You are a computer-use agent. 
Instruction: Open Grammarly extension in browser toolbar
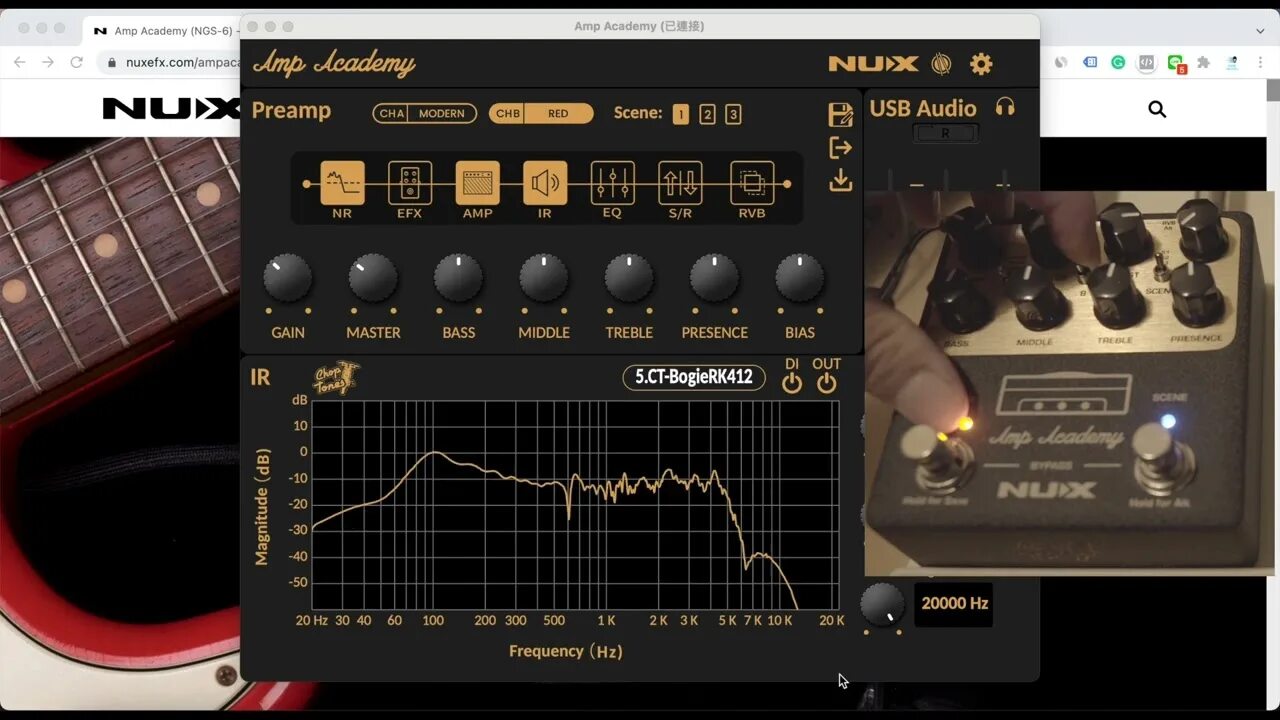1118,62
